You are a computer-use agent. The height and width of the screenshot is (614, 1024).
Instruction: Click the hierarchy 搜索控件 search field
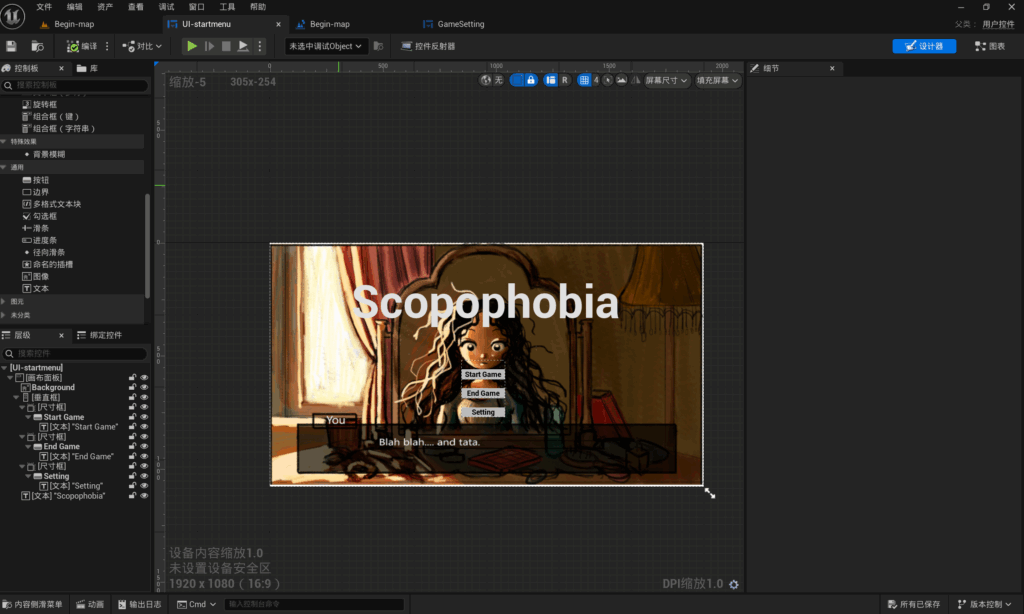coord(75,353)
